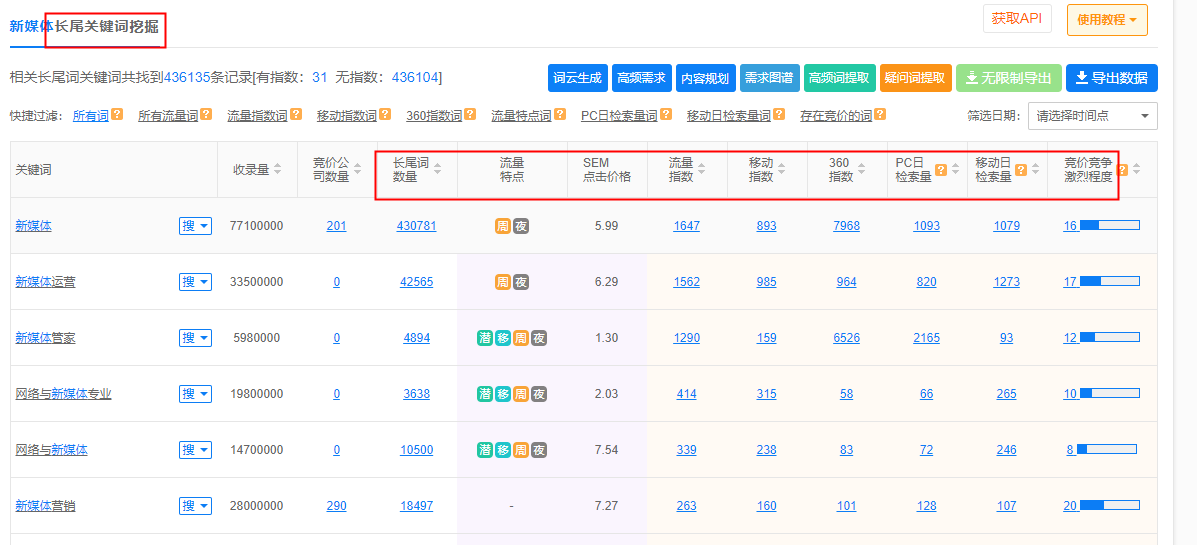The height and width of the screenshot is (545, 1197).
Task: Sort table by 竞价公司数量 column arrows
Action: pos(357,169)
